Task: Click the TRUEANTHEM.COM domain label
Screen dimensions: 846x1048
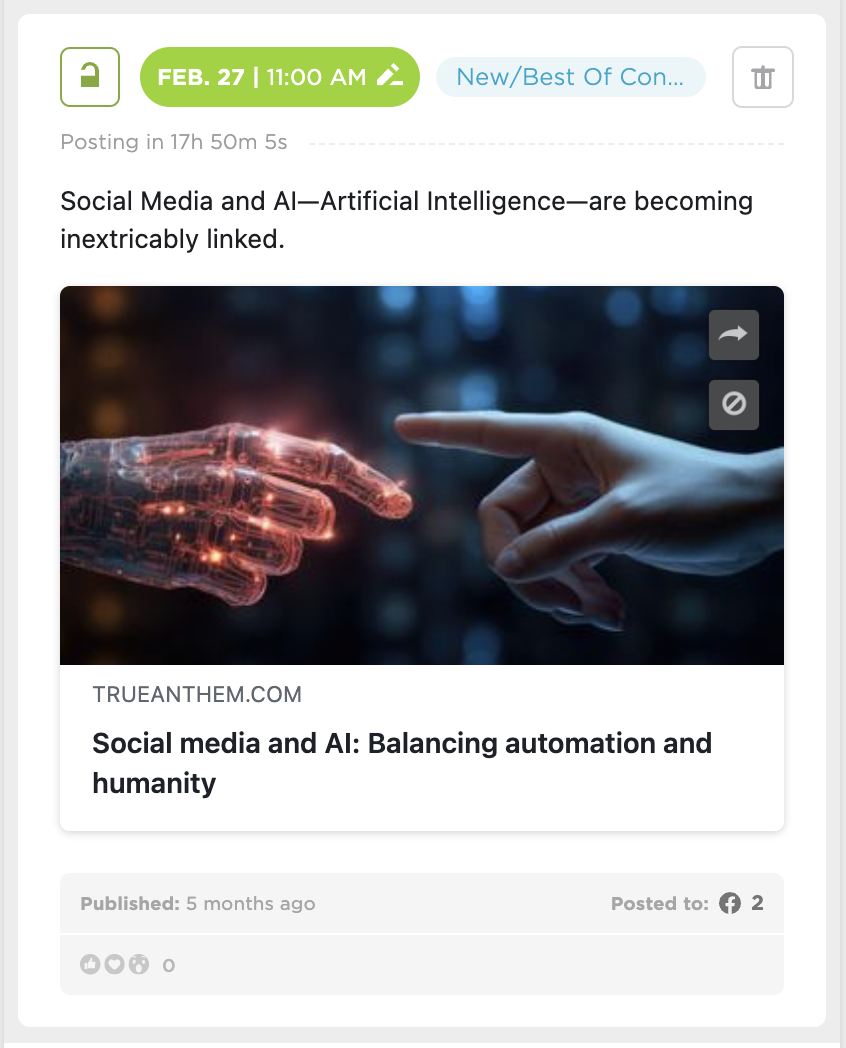Action: point(197,695)
